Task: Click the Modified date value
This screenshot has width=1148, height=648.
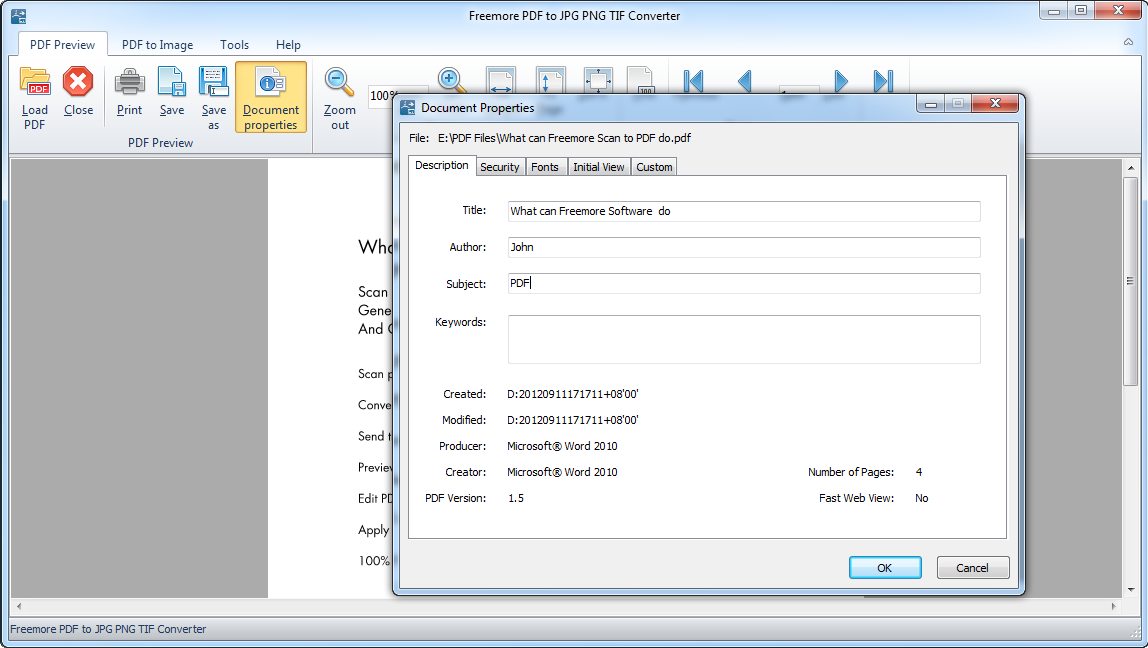Action: pyautogui.click(x=573, y=420)
